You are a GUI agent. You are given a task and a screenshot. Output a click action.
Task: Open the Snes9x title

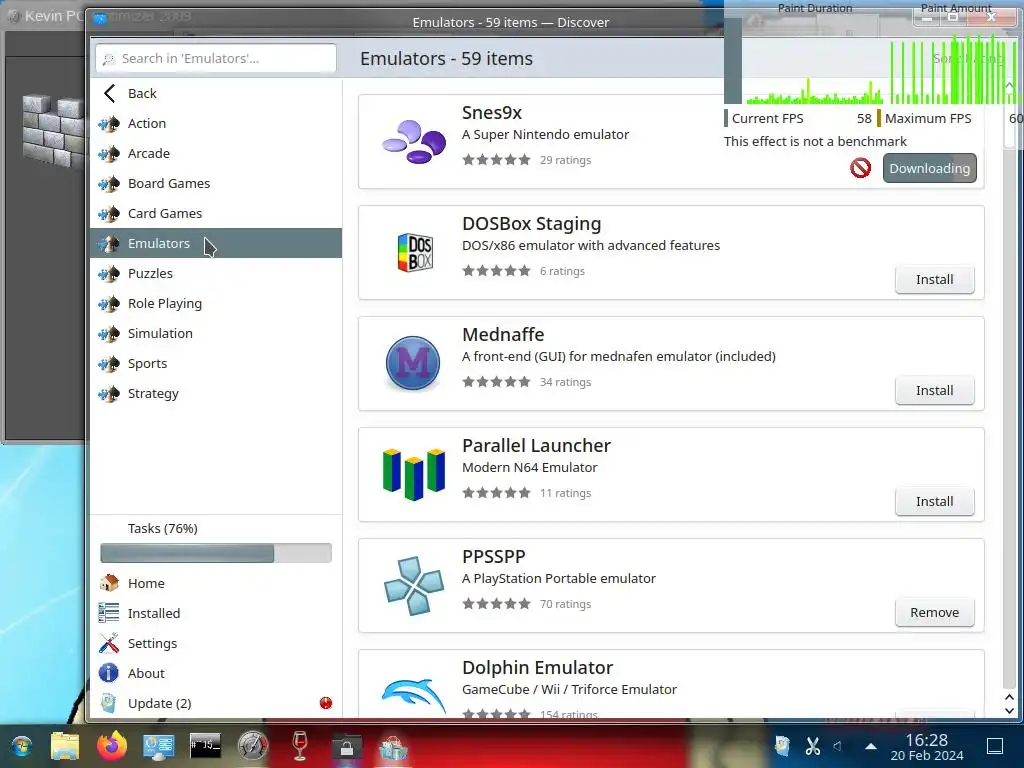click(x=492, y=113)
